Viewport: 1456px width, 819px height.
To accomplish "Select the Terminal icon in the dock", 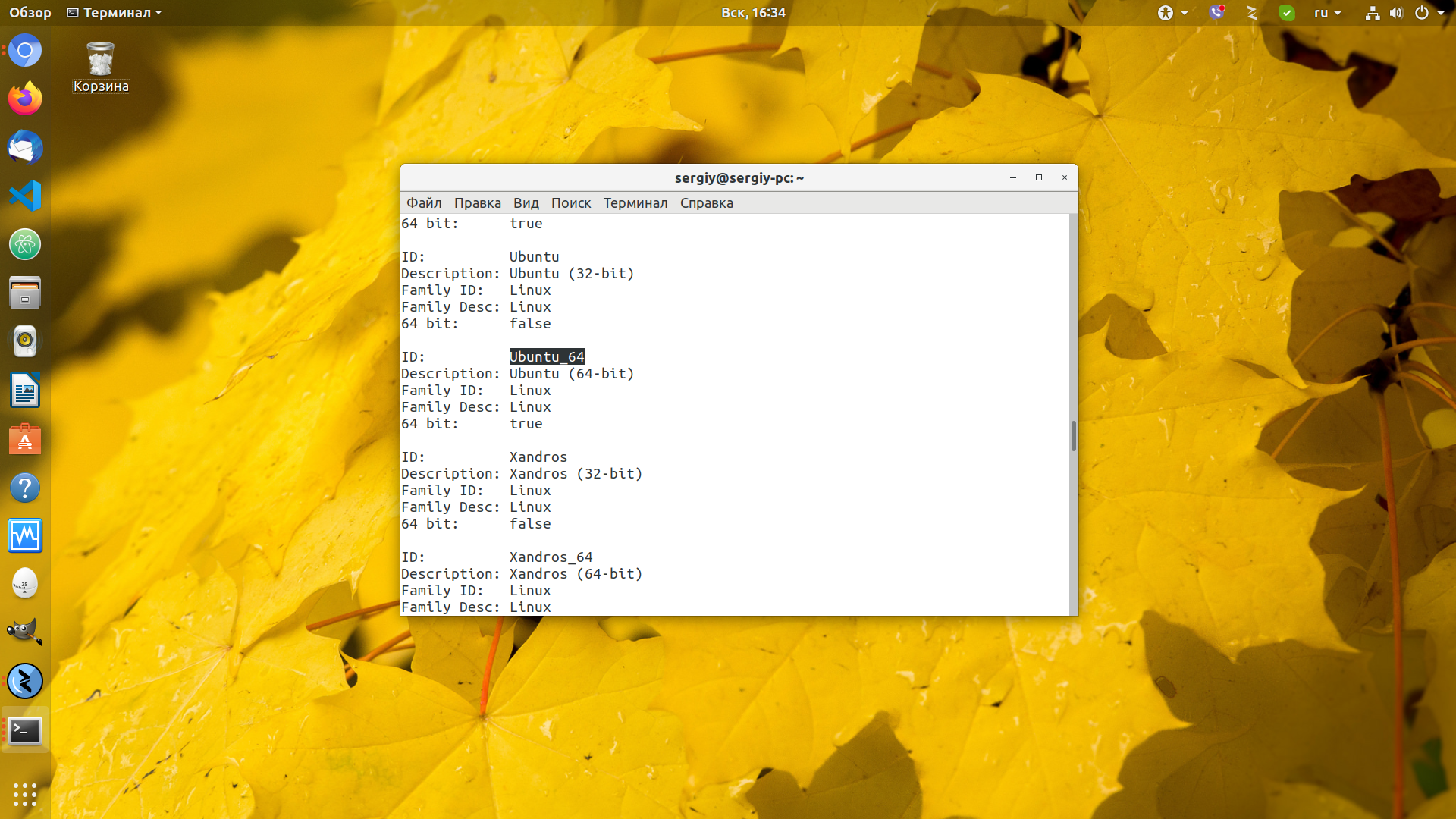I will click(25, 730).
